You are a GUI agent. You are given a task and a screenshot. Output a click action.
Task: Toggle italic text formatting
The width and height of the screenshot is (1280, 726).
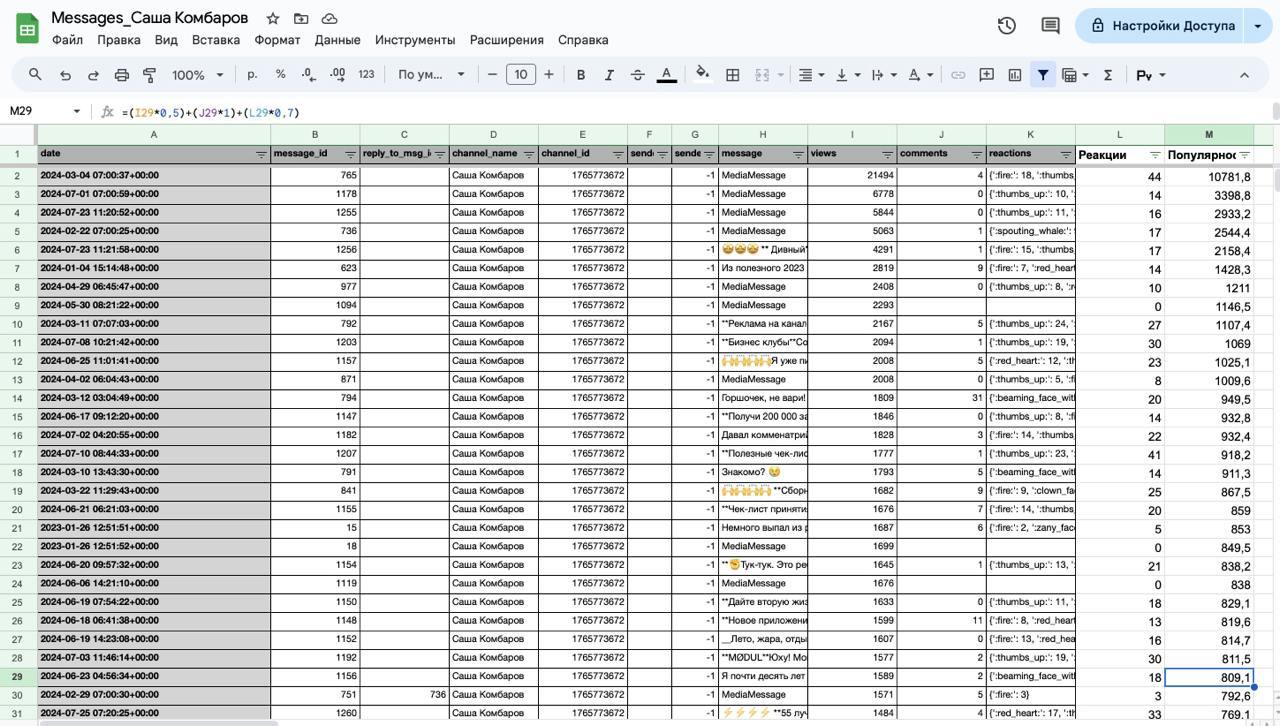[x=609, y=75]
